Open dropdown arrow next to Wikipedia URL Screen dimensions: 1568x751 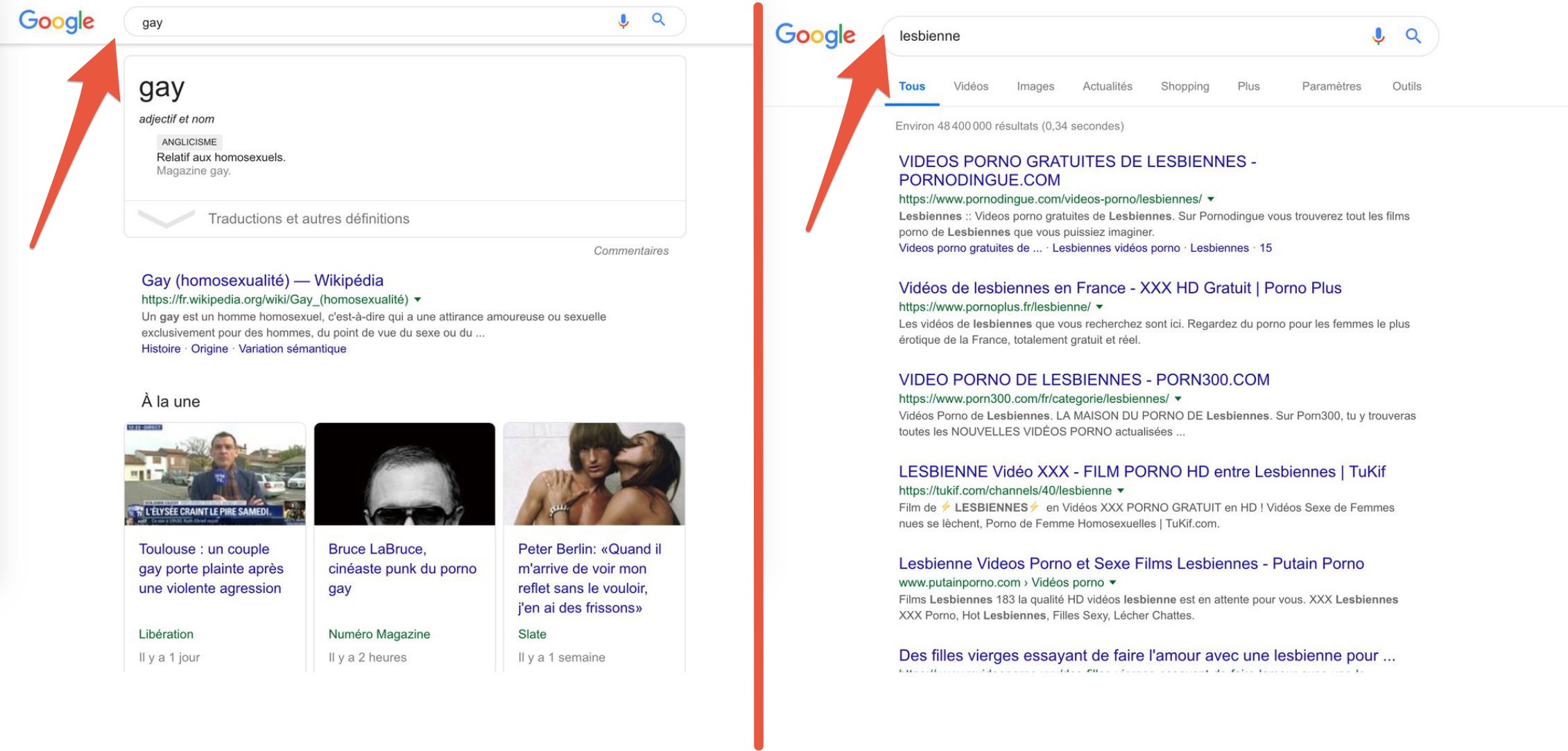(x=417, y=300)
